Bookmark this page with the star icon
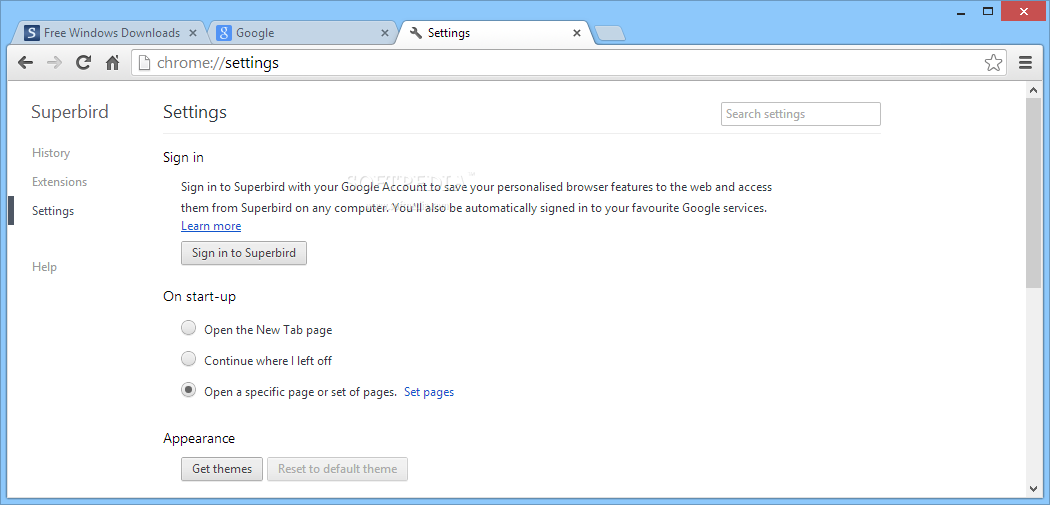The width and height of the screenshot is (1050, 505). [993, 63]
